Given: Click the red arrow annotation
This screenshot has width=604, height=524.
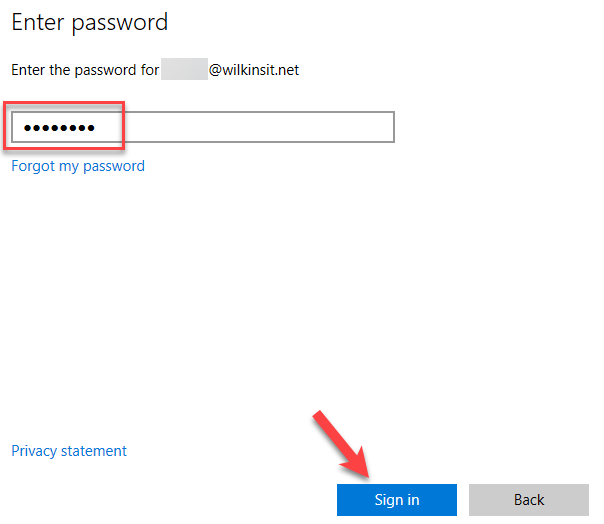Looking at the screenshot, I should click(342, 444).
